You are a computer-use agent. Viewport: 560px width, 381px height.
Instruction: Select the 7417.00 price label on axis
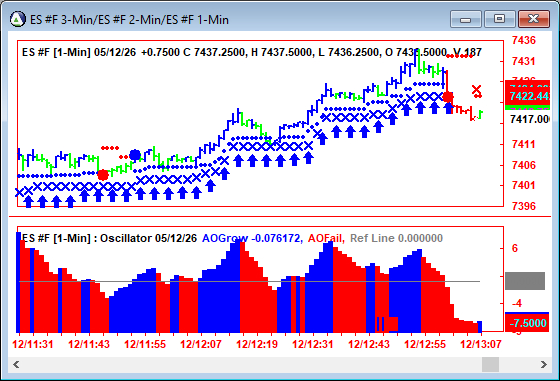(x=530, y=119)
